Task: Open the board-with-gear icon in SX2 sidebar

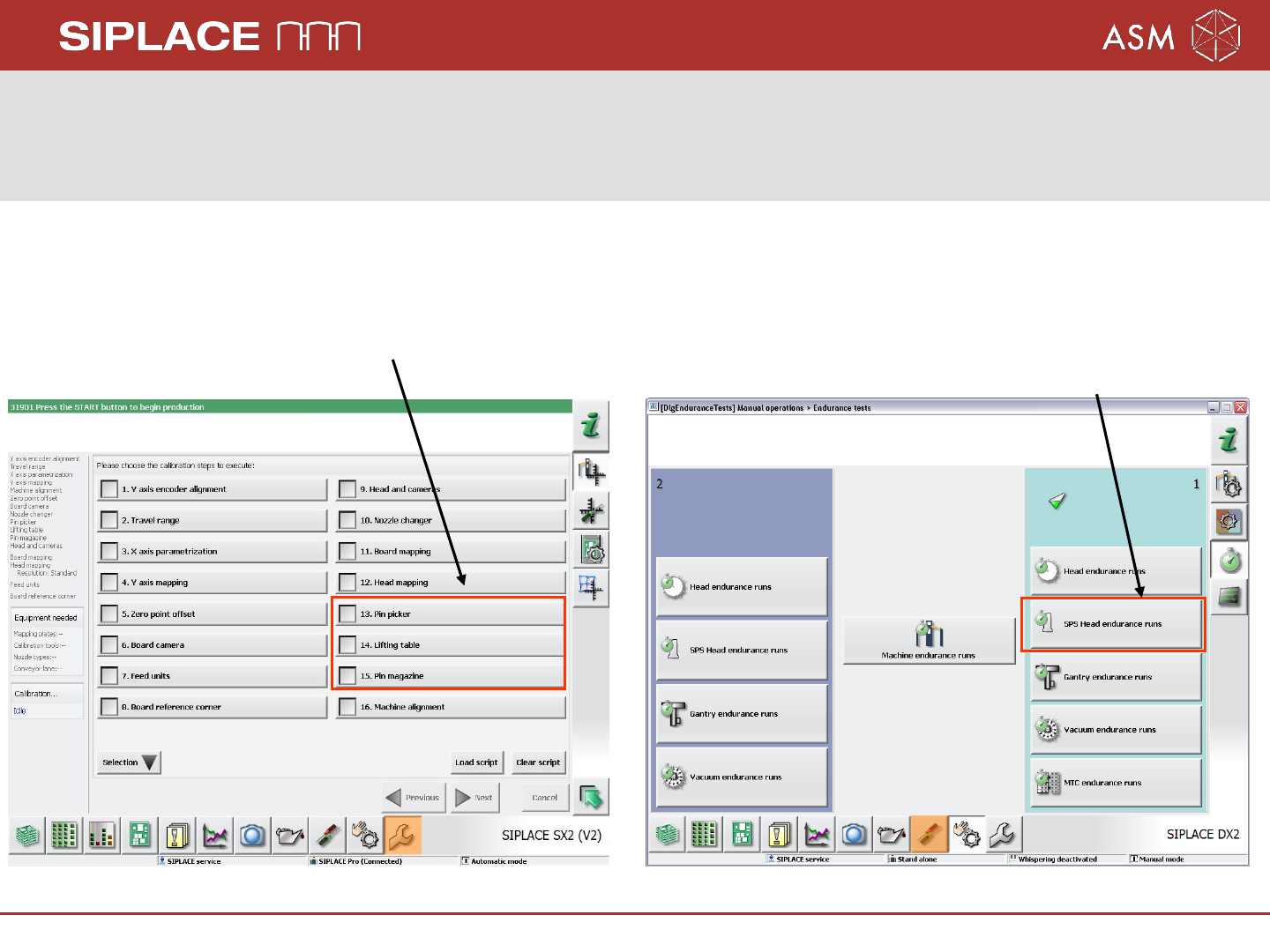Action: click(591, 549)
